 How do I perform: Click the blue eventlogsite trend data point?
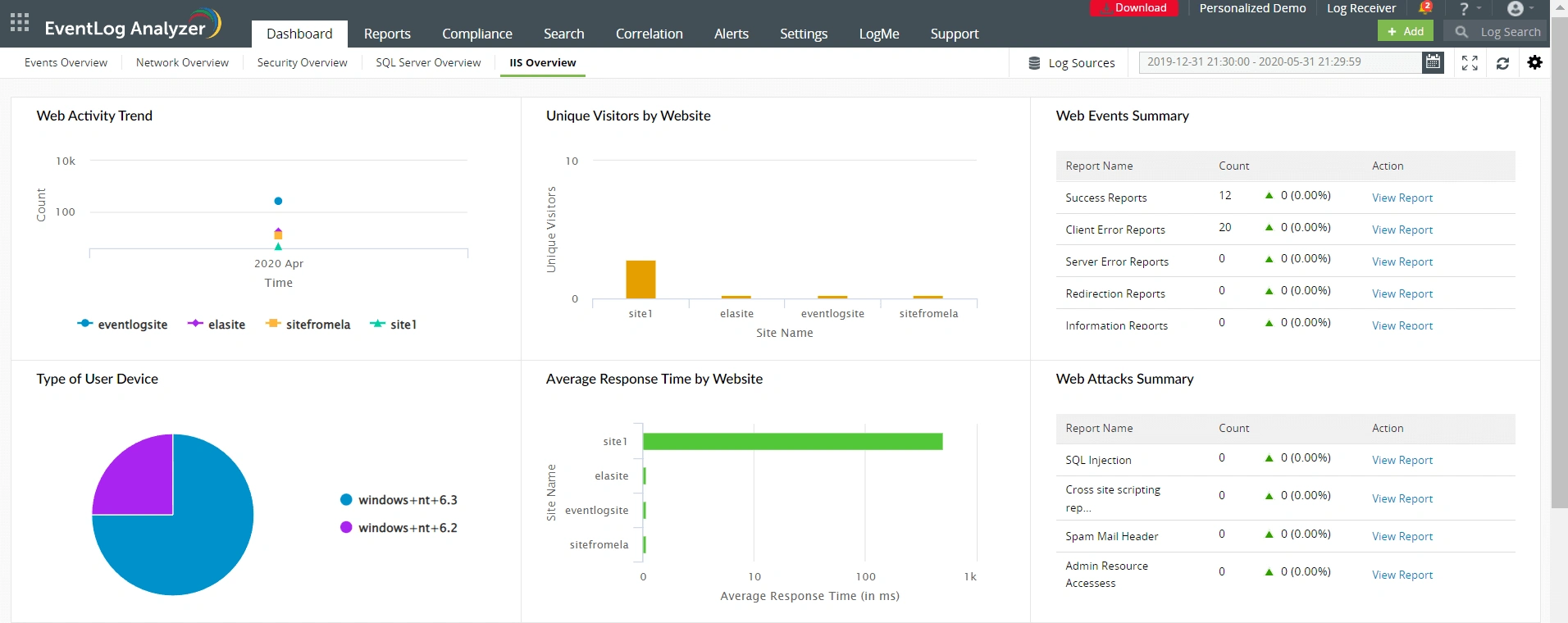tap(278, 201)
